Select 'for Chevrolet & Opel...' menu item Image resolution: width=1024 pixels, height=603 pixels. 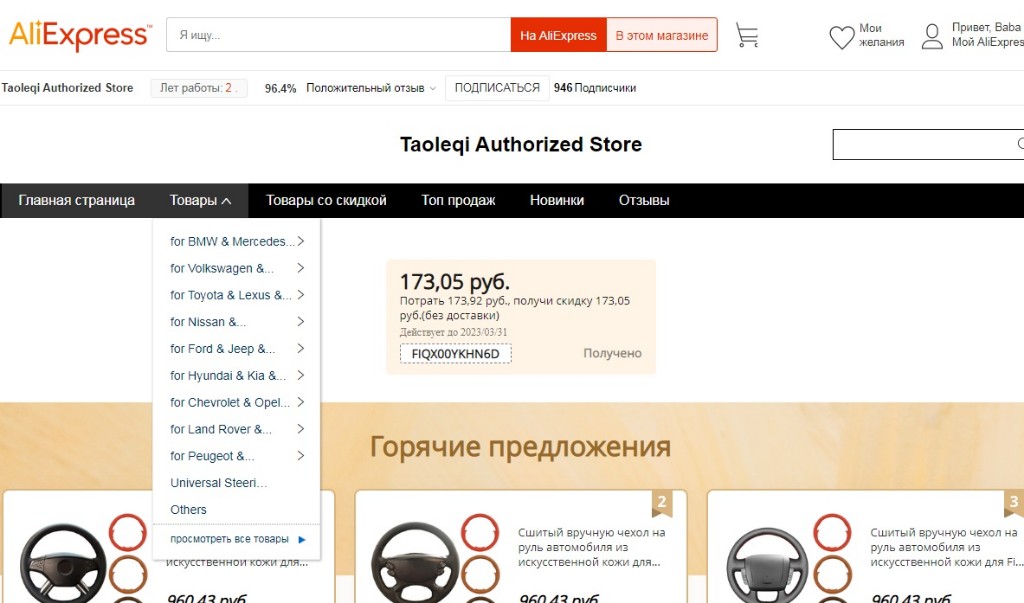(230, 402)
